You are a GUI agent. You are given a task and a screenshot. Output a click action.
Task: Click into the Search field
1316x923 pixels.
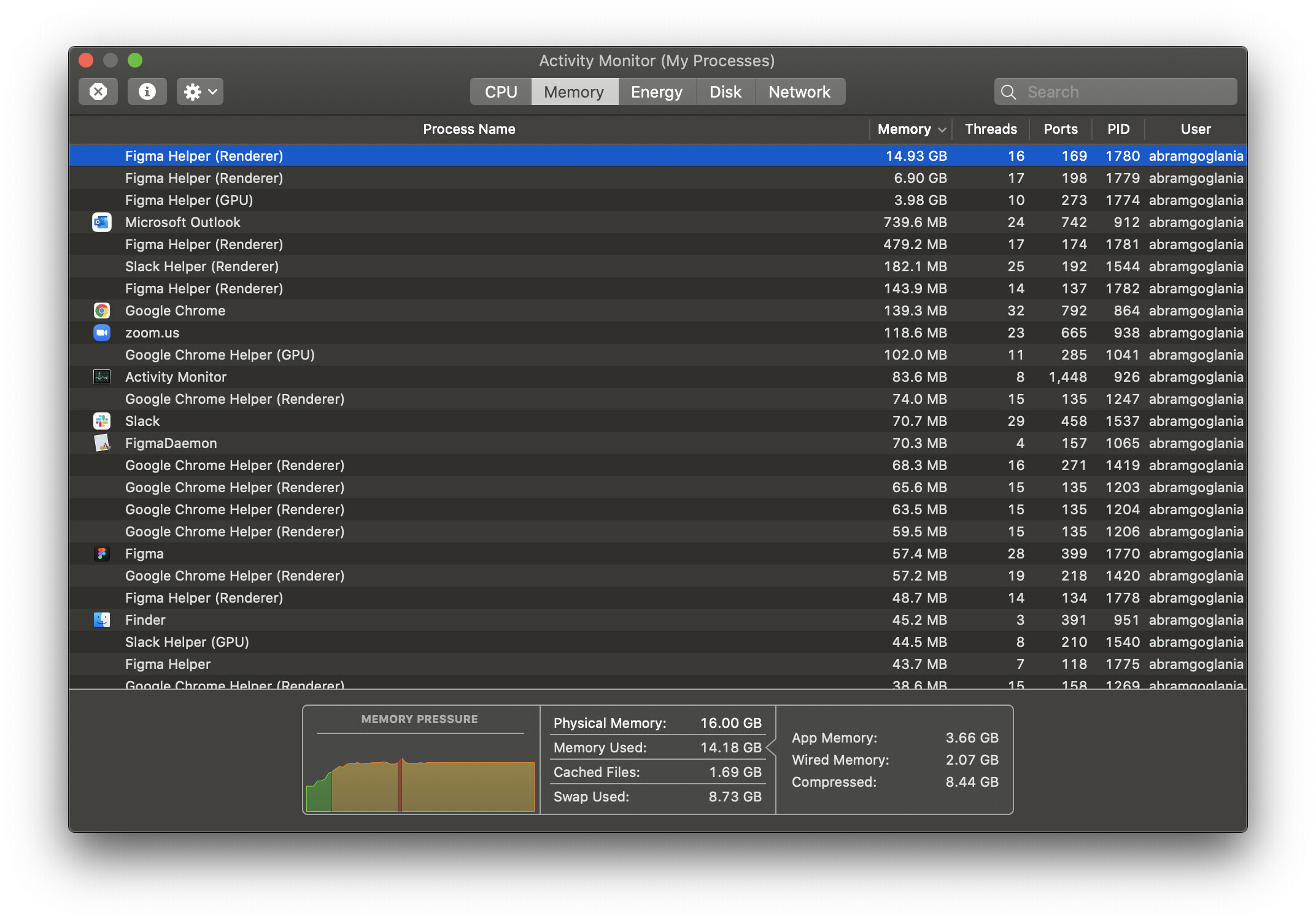[1116, 91]
